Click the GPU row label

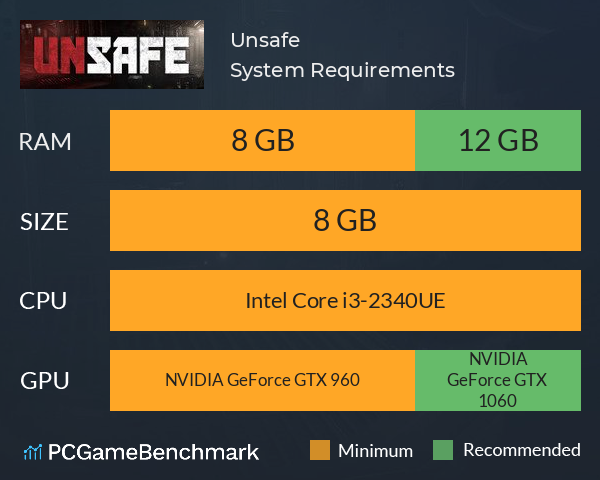click(x=44, y=381)
